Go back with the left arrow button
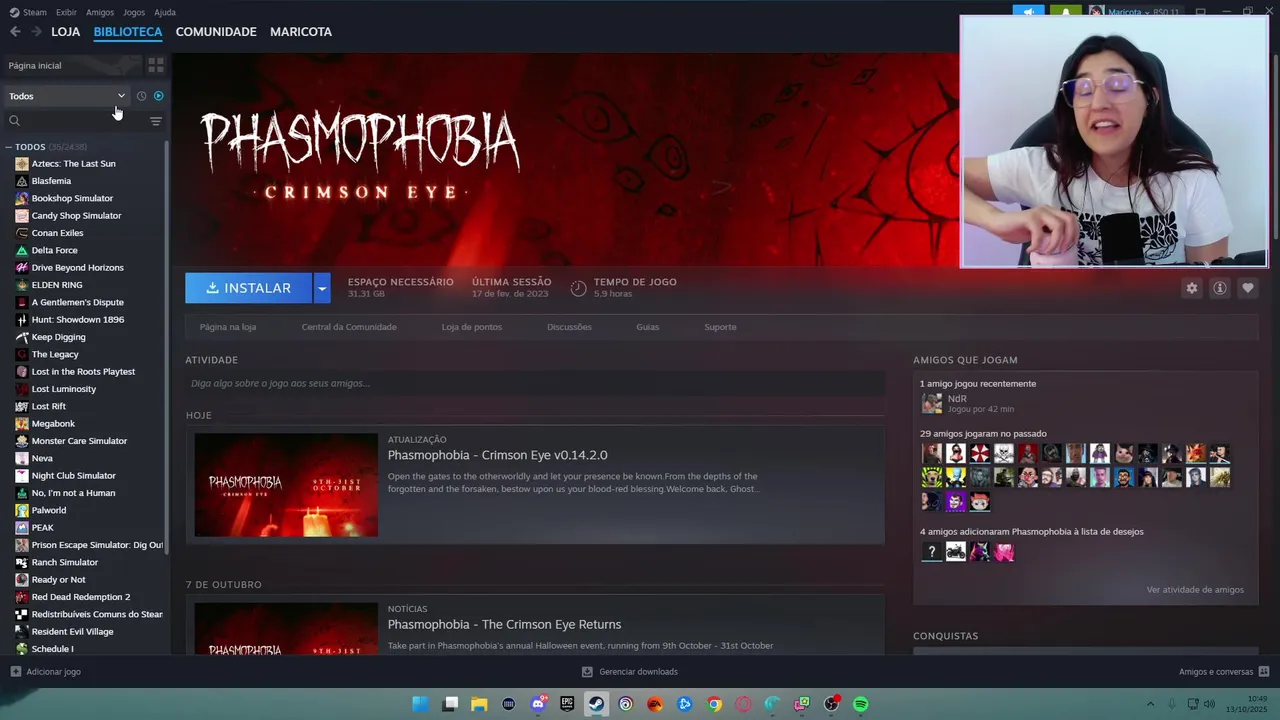The image size is (1280, 720). tap(15, 32)
